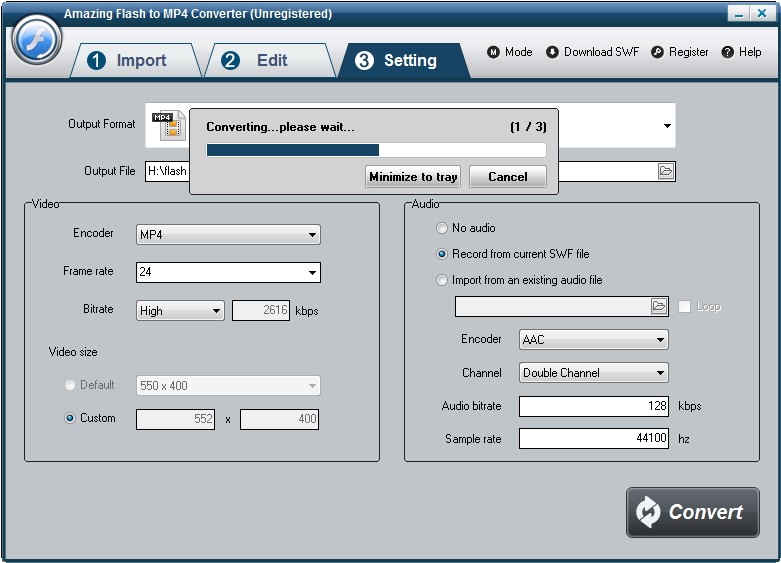Open the video Encoder MP4 dropdown

tap(228, 235)
